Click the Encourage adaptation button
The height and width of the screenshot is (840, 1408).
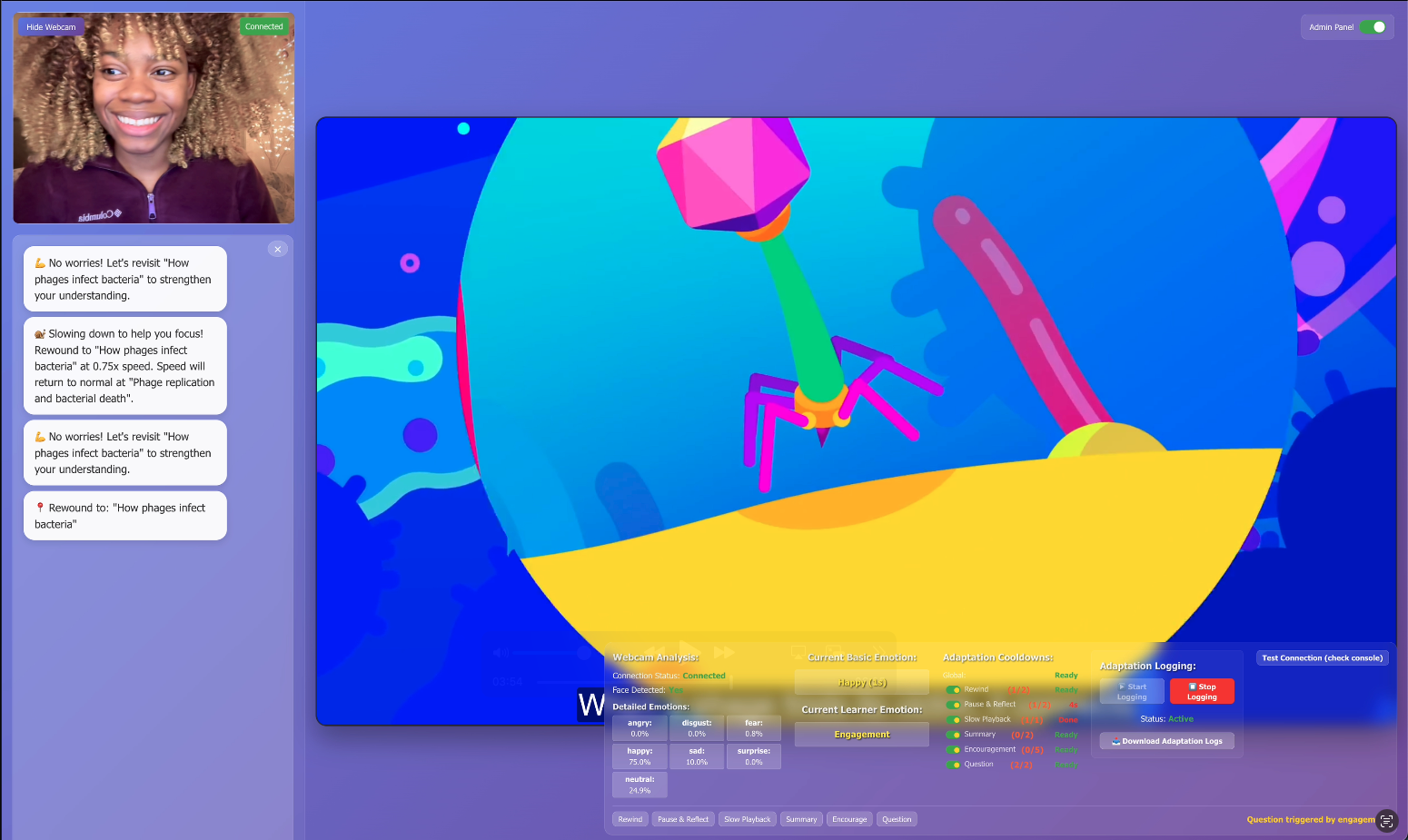(x=848, y=818)
